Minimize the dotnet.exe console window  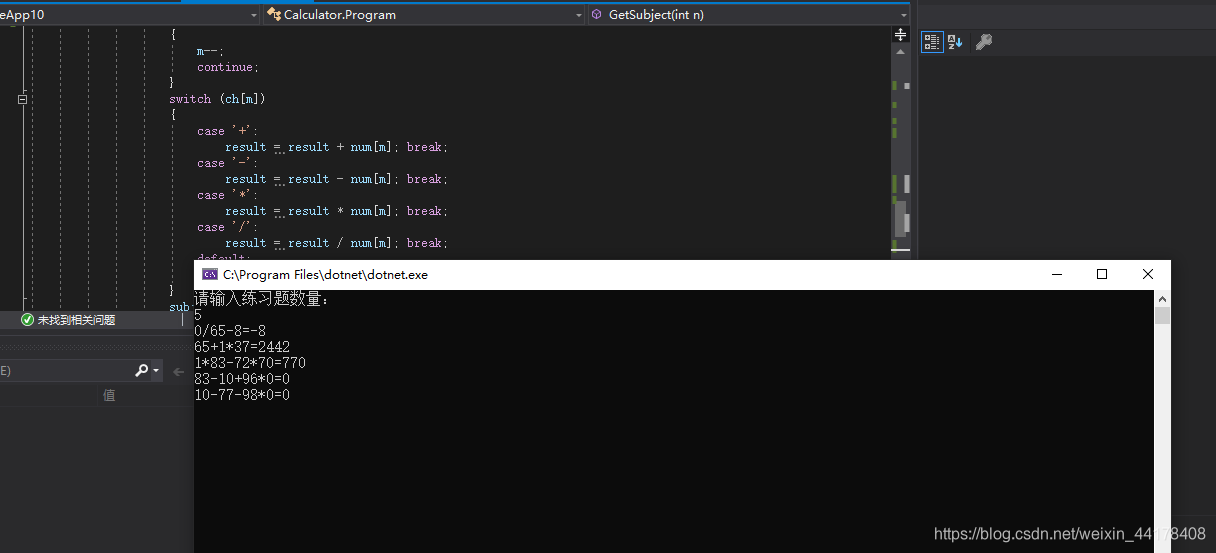coord(1057,274)
